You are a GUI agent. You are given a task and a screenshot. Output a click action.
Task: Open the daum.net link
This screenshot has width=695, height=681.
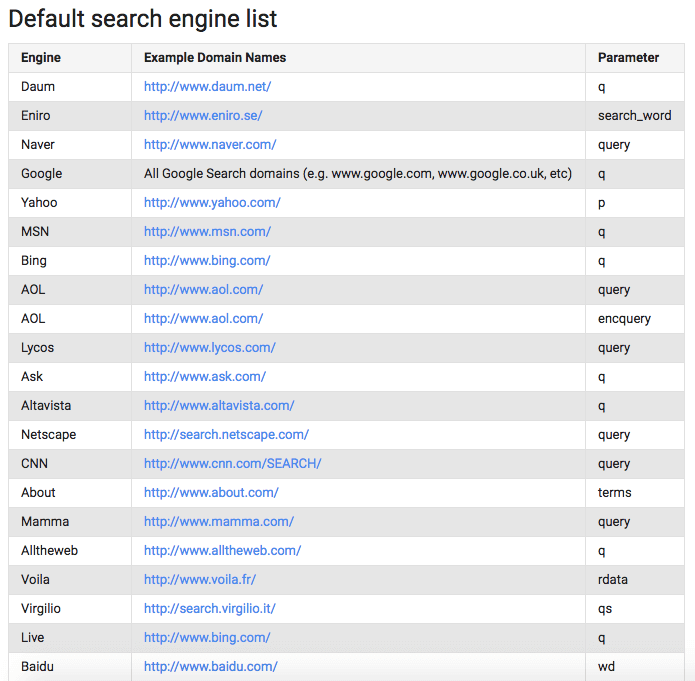tap(207, 86)
